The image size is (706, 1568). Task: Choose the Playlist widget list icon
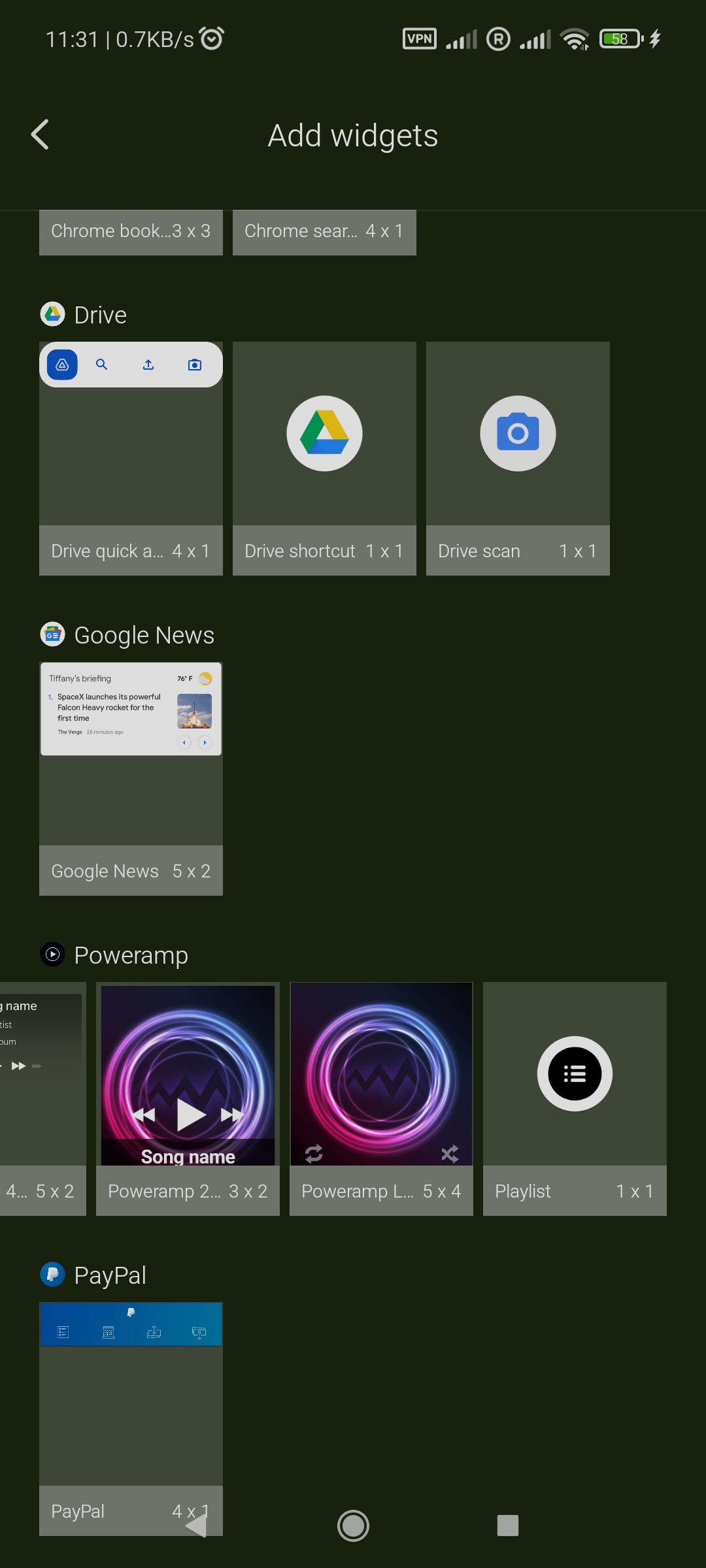pyautogui.click(x=575, y=1073)
